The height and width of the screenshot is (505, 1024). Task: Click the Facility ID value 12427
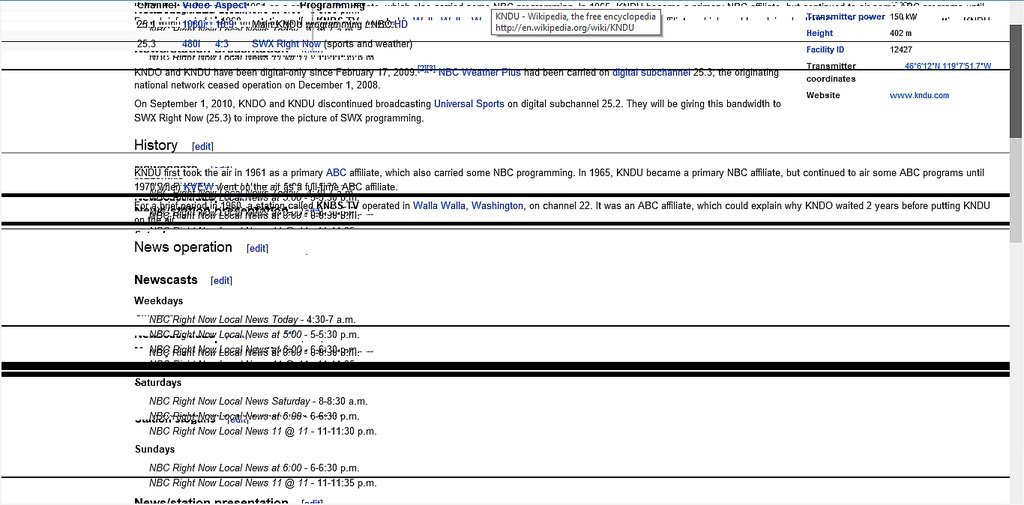pos(901,50)
